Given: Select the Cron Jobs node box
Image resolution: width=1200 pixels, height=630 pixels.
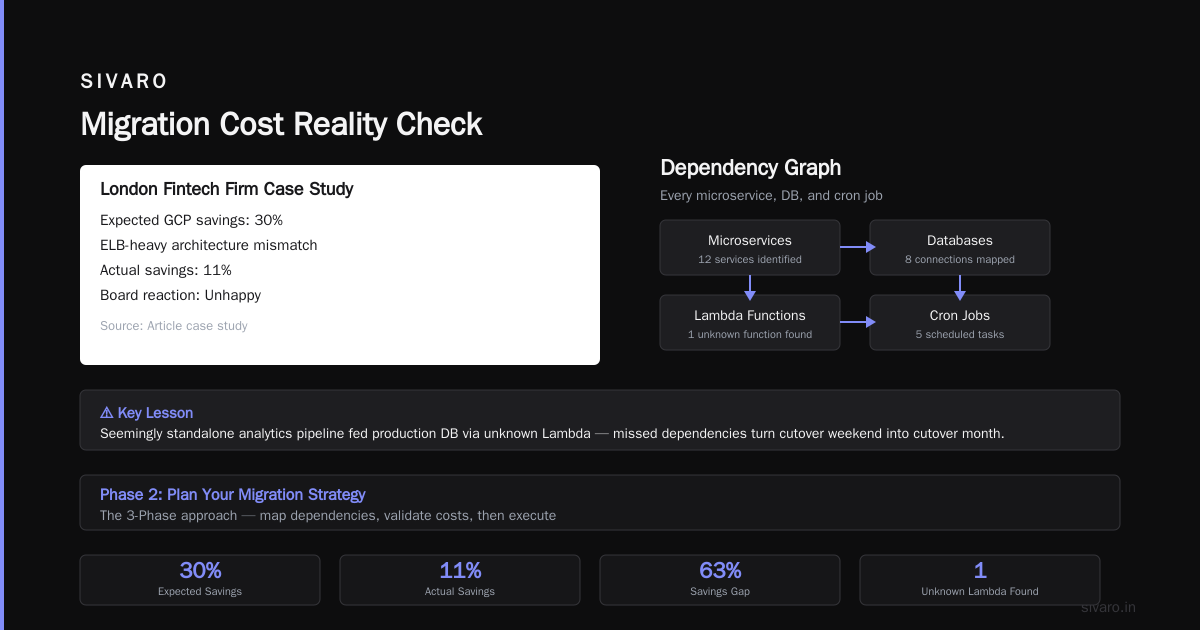Looking at the screenshot, I should pos(960,322).
